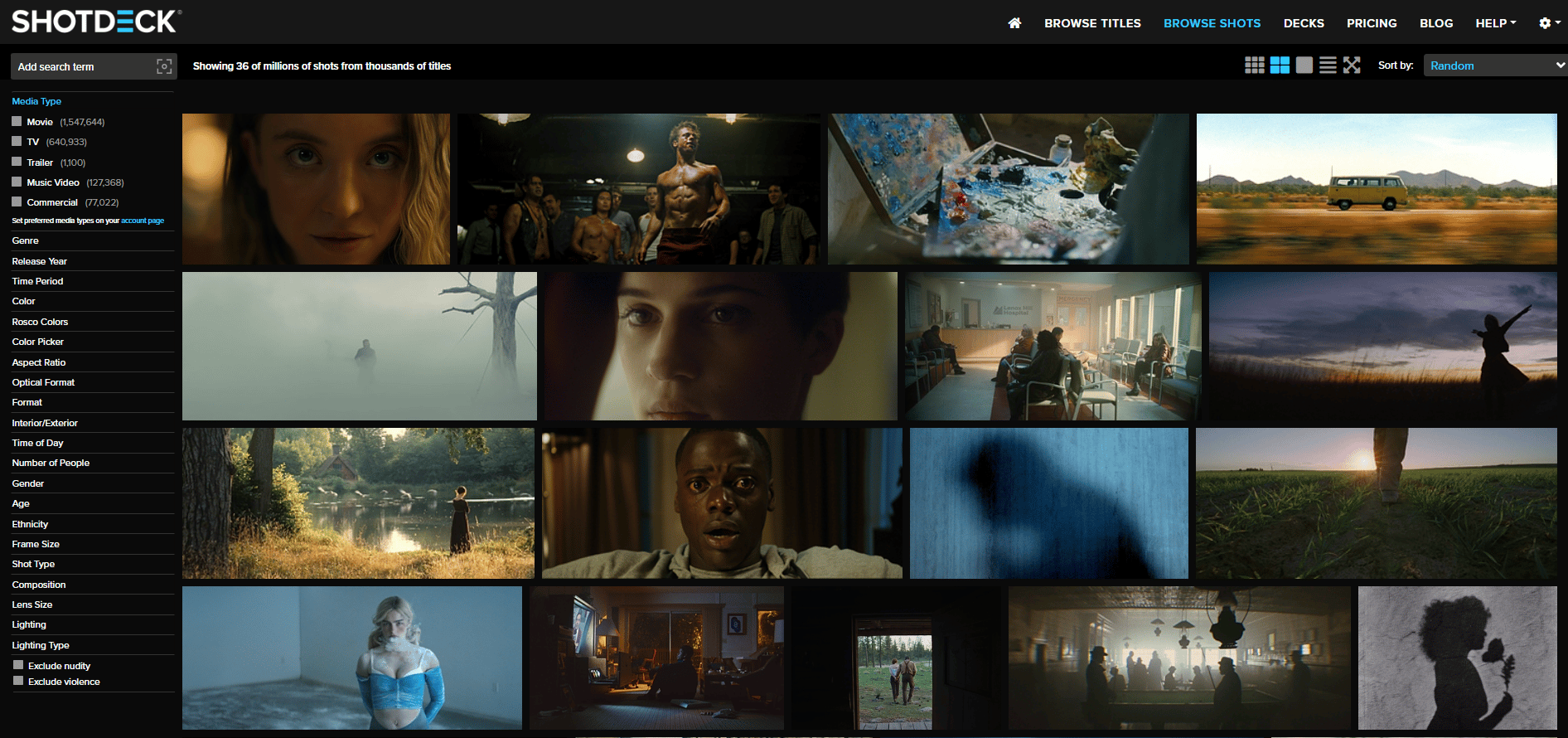The width and height of the screenshot is (1568, 738).
Task: Enter fullscreen view with the expand arrows icon
Action: (x=1352, y=66)
